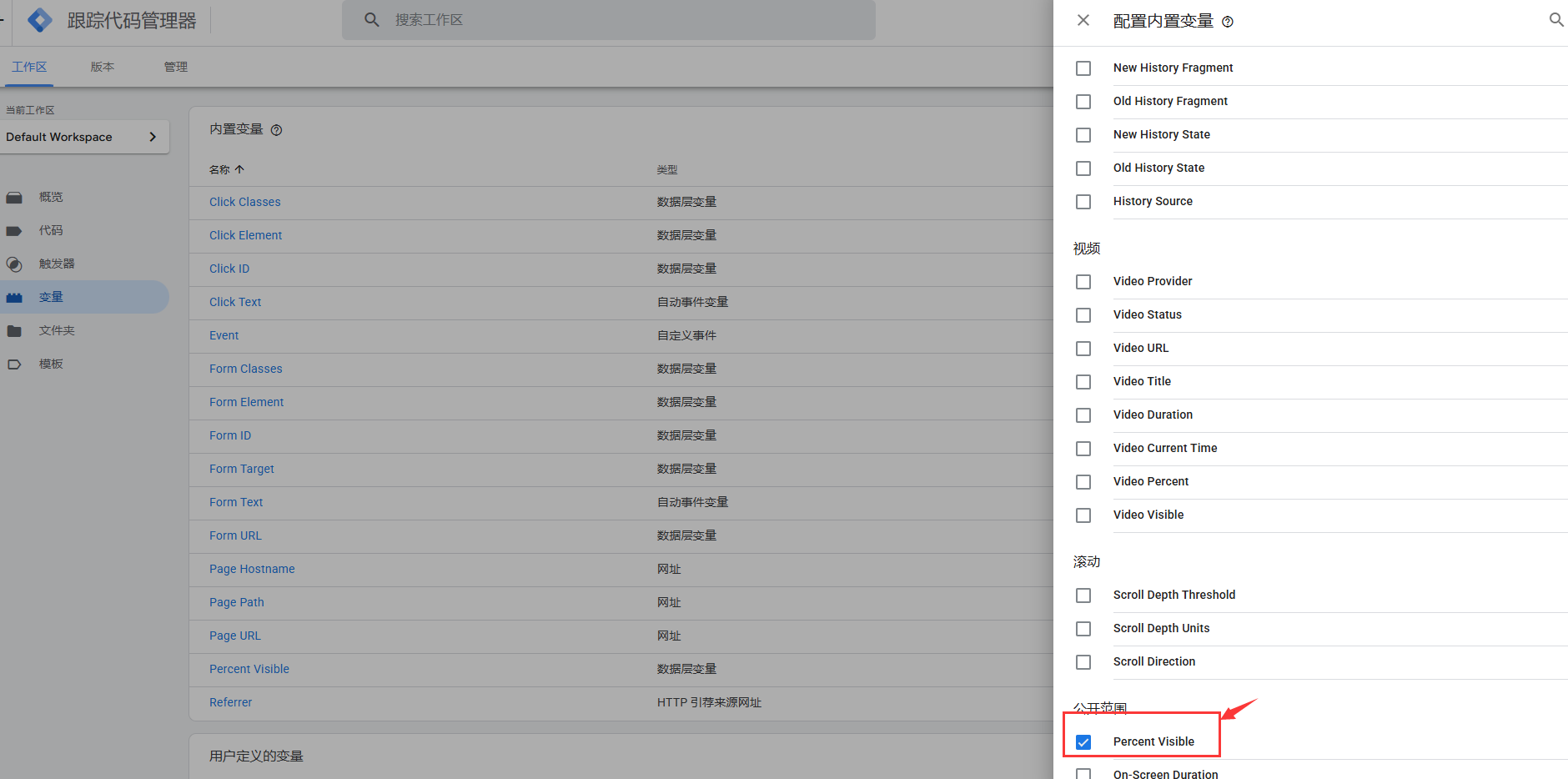Switch to the 版本 tab
1568x779 pixels.
[x=103, y=67]
